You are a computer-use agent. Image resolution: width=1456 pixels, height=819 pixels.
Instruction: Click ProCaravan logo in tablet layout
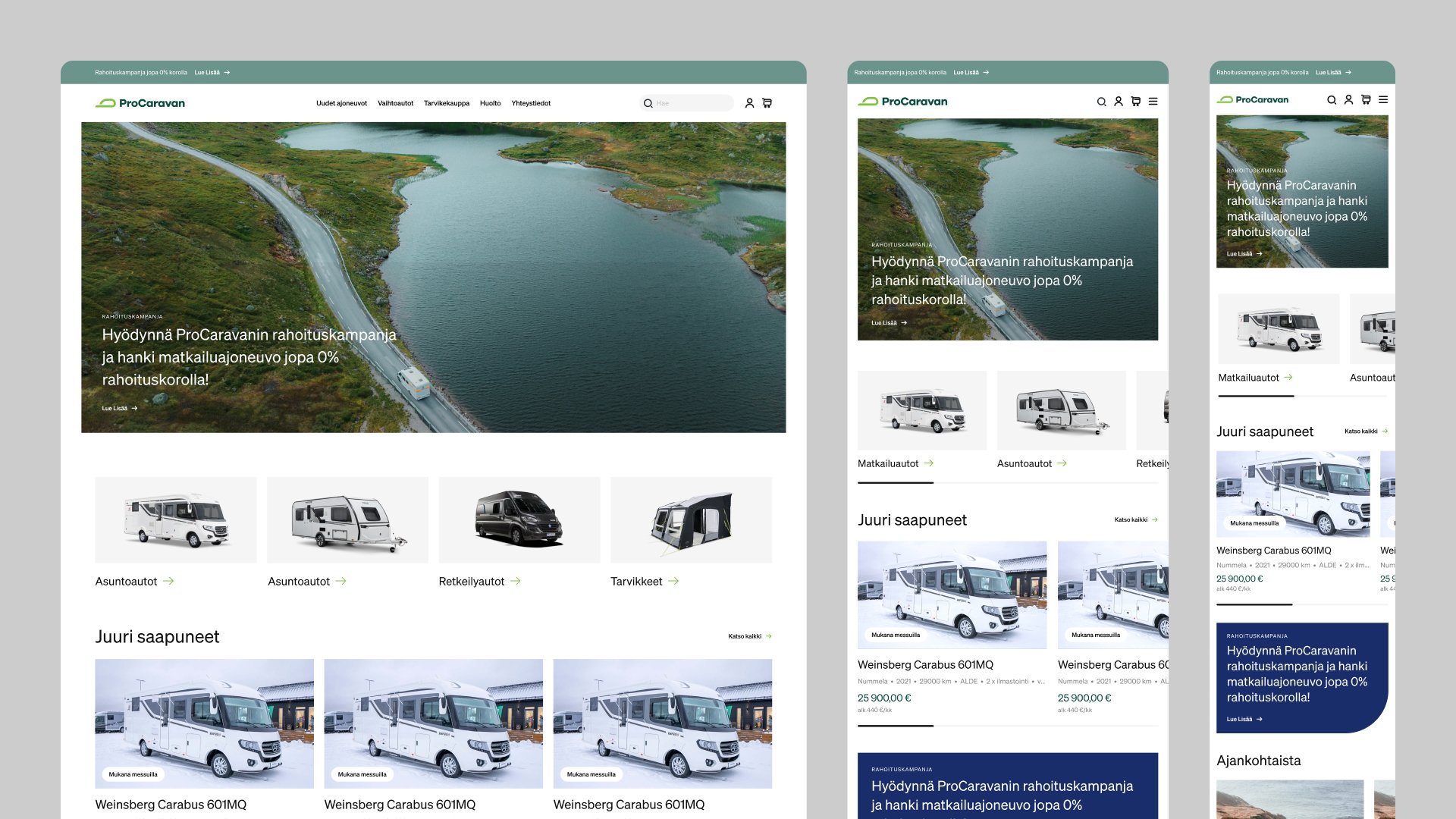pos(902,102)
